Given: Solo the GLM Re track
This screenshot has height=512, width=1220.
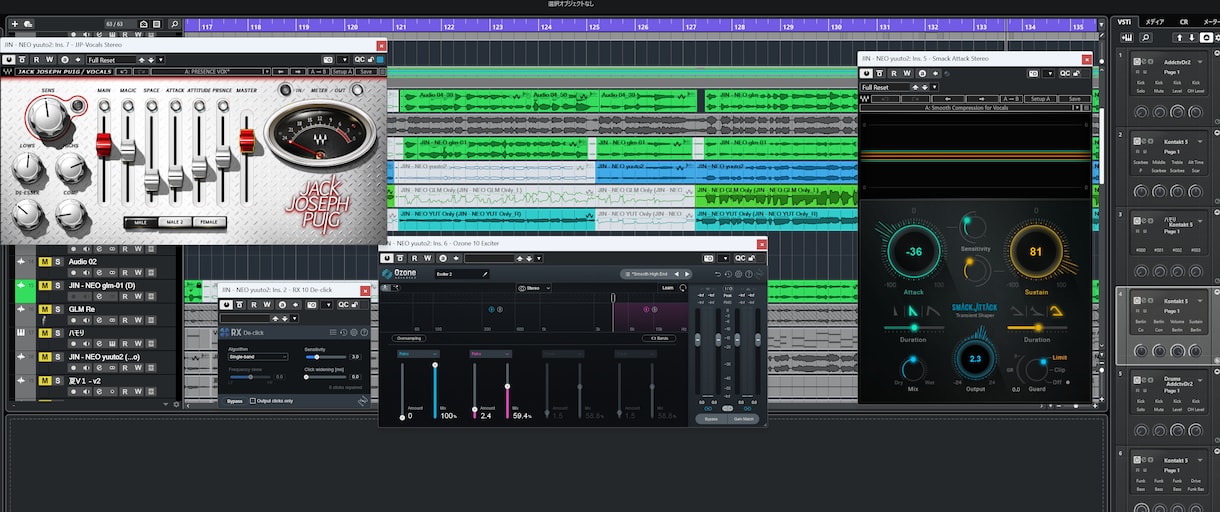Looking at the screenshot, I should click(x=57, y=309).
